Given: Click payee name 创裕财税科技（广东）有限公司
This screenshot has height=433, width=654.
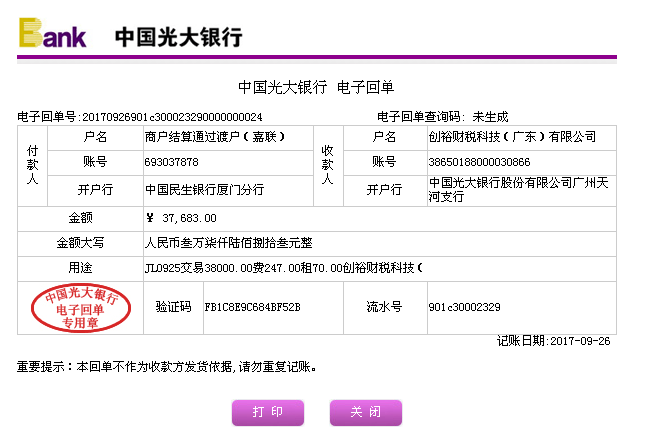Looking at the screenshot, I should click(x=511, y=136).
